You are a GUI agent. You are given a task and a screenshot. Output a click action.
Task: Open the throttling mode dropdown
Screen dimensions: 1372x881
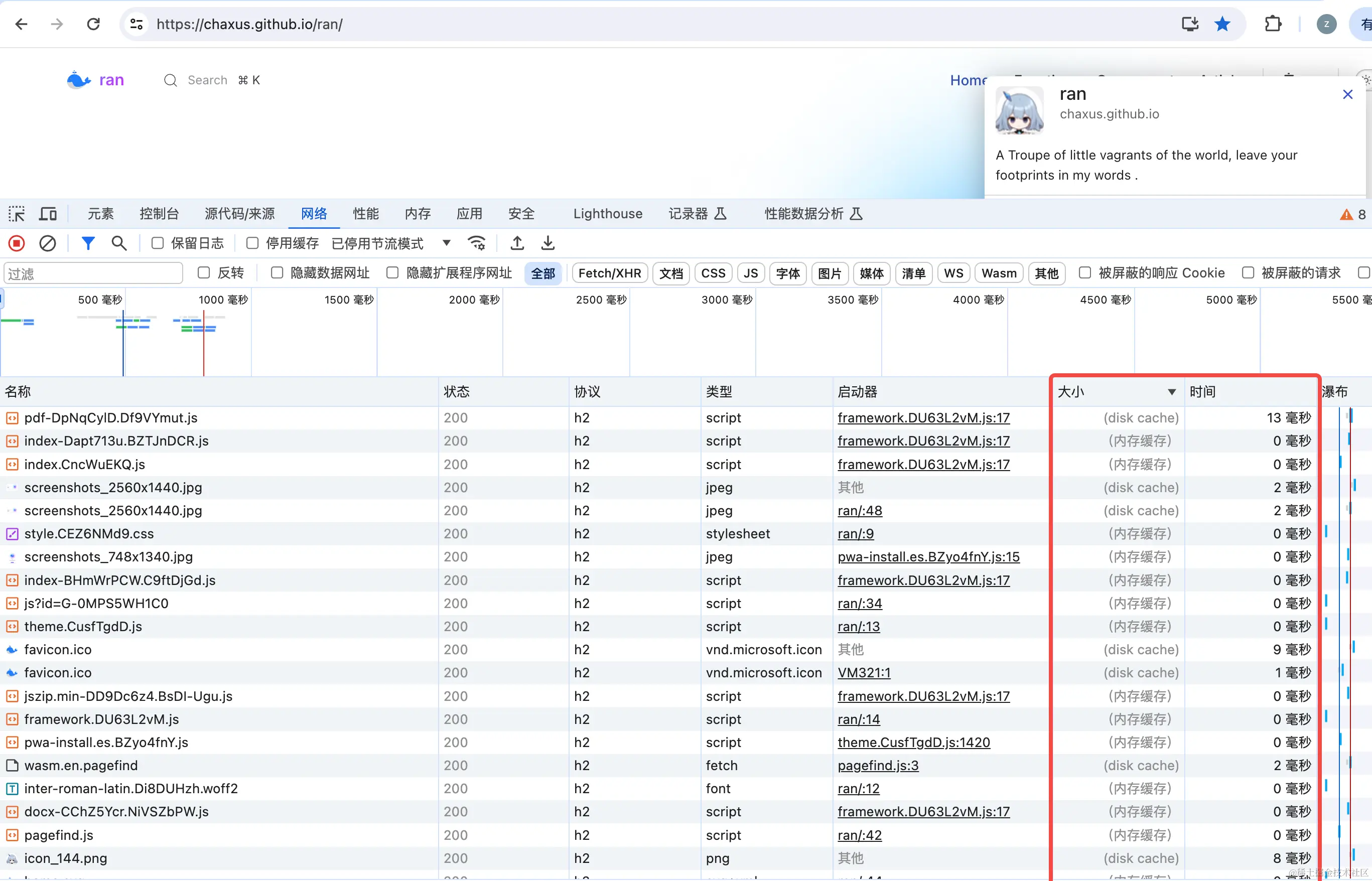coord(446,244)
